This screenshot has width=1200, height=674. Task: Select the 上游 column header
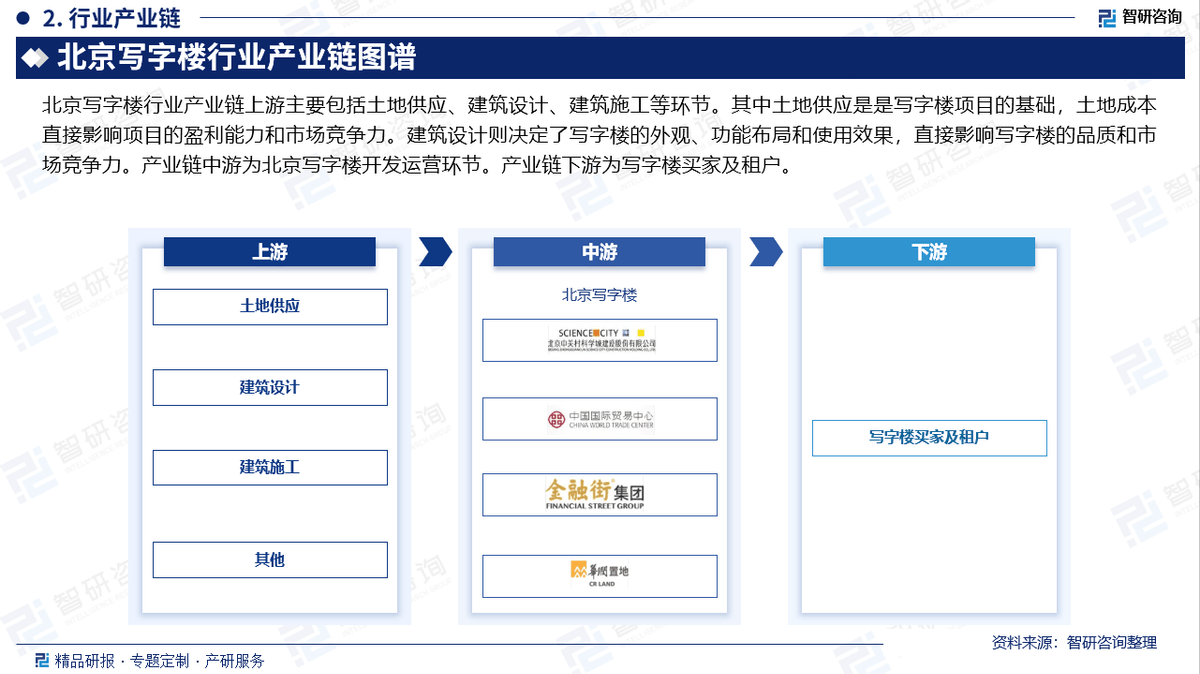point(269,252)
